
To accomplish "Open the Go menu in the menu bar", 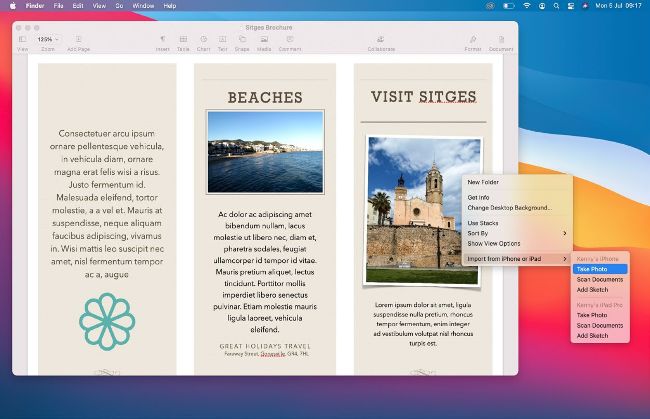I will click(119, 5).
